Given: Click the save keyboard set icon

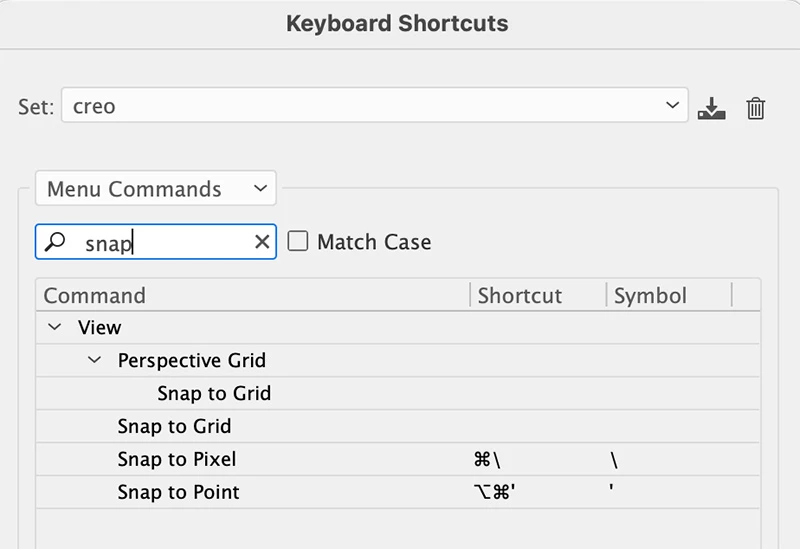Looking at the screenshot, I should pyautogui.click(x=711, y=108).
